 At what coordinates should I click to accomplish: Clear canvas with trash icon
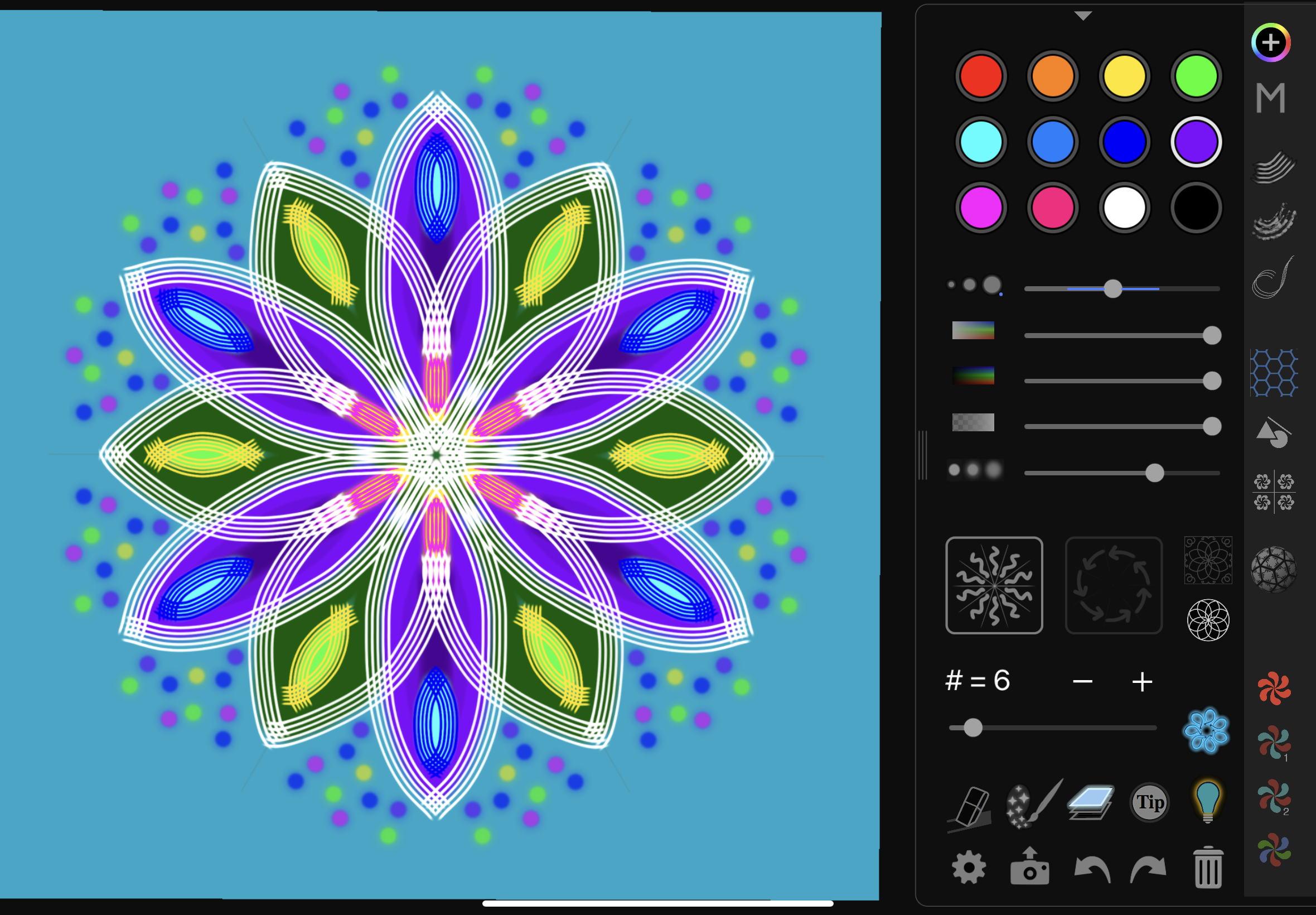1208,868
